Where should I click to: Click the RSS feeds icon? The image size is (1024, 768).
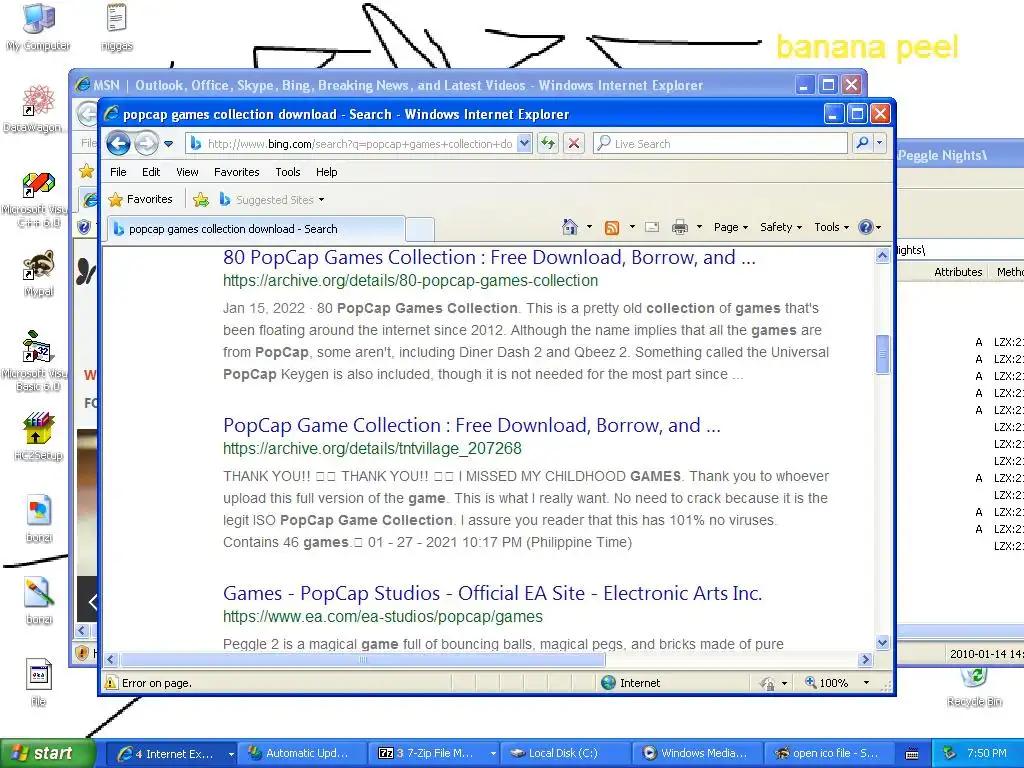[612, 227]
